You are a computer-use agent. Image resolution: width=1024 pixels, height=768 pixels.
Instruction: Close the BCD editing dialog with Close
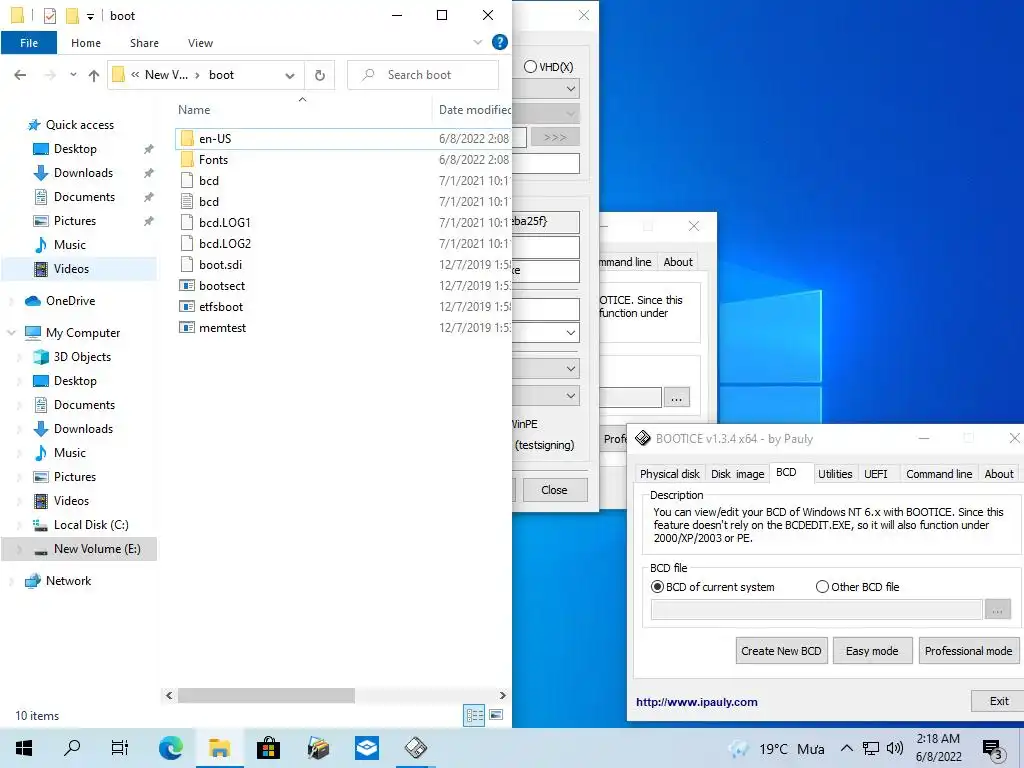click(x=554, y=490)
